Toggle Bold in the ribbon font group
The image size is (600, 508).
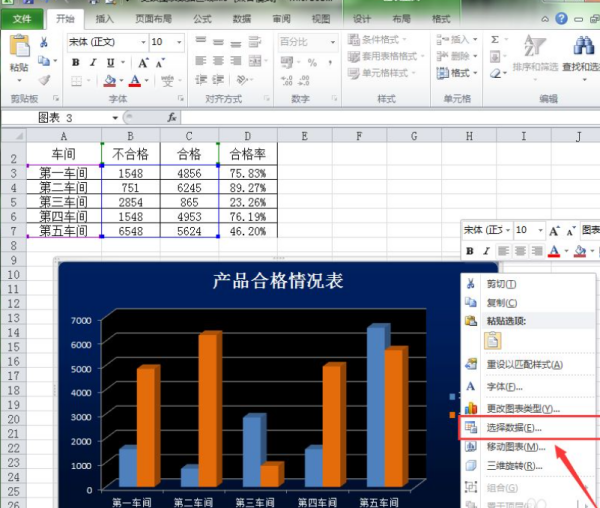tap(76, 62)
